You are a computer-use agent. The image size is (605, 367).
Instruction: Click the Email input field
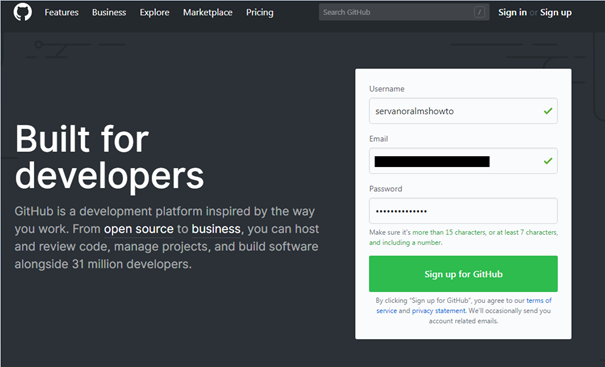click(x=463, y=161)
